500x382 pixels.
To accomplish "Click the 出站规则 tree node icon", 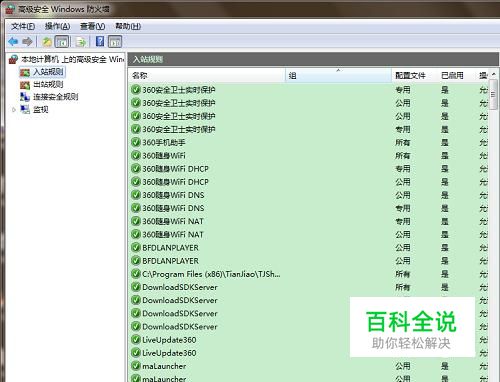I will click(x=25, y=85).
